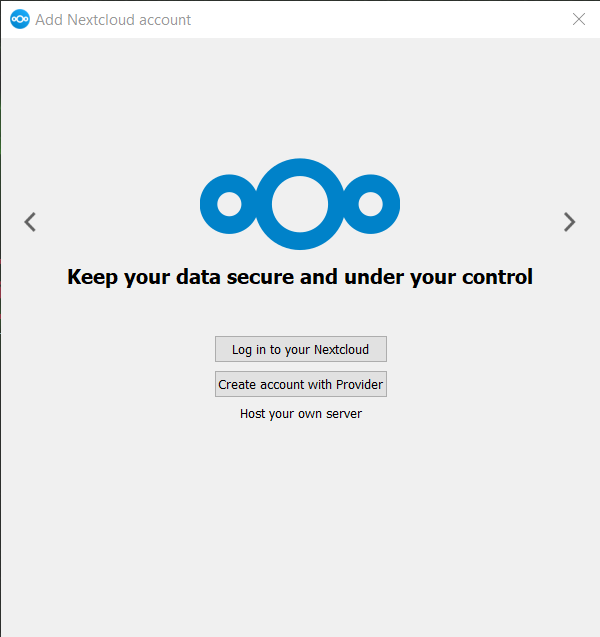Click the 'Keep your data secure' headline

coord(300,277)
